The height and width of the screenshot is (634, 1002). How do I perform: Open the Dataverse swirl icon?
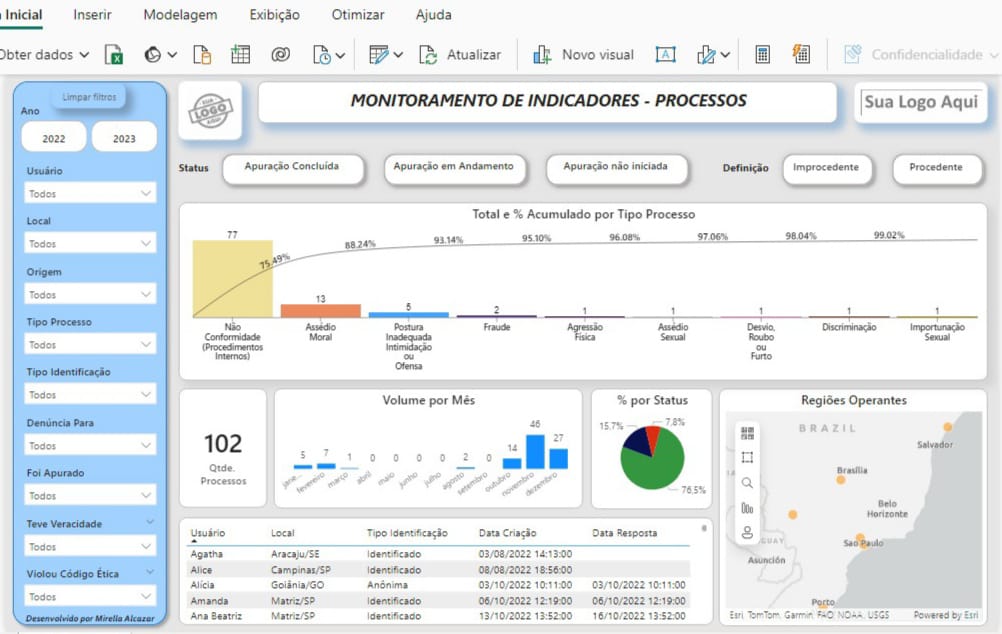pyautogui.click(x=281, y=55)
